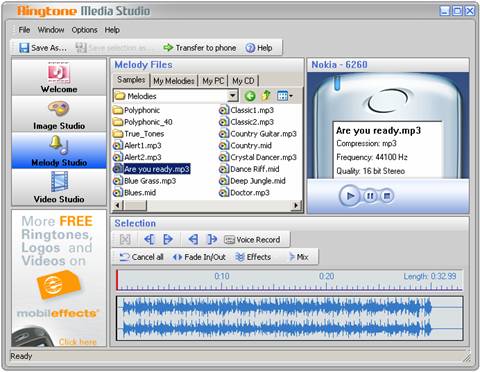The image size is (480, 372).
Task: Select Classic2.mp3 file
Action: coord(247,122)
